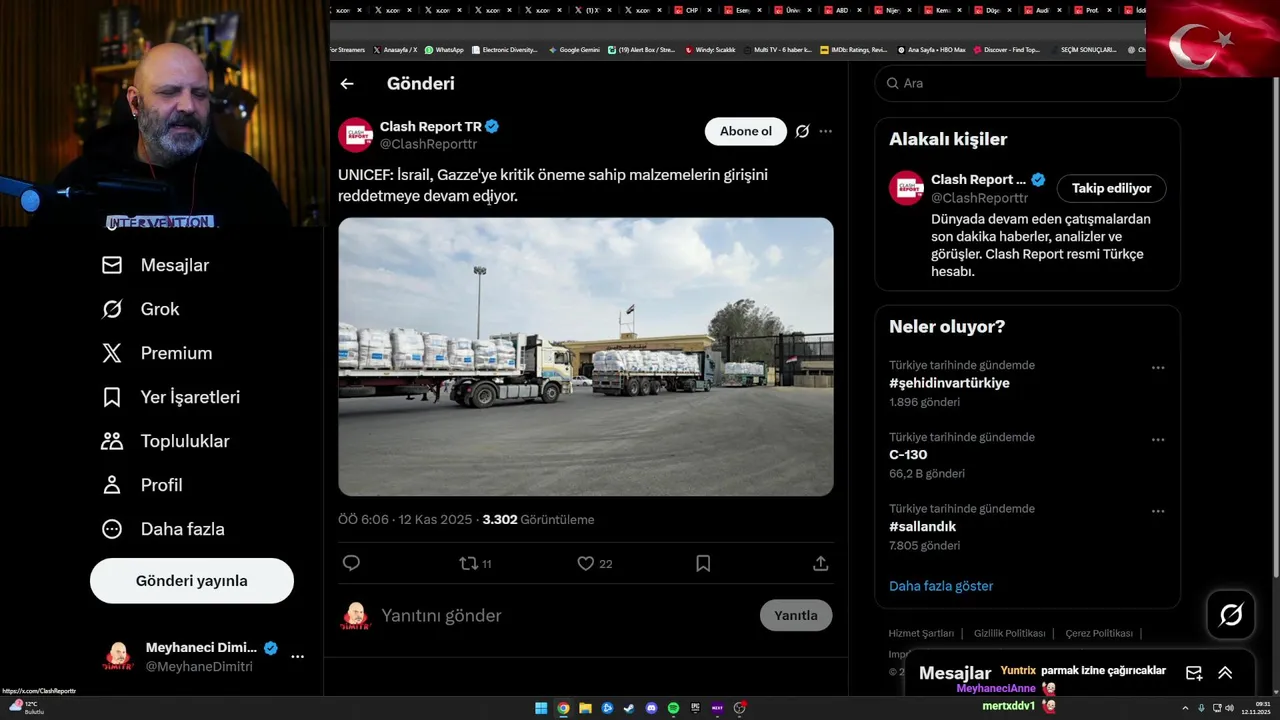Click the Gönderi yayınla button
Viewport: 1280px width, 720px height.
pyautogui.click(x=192, y=581)
